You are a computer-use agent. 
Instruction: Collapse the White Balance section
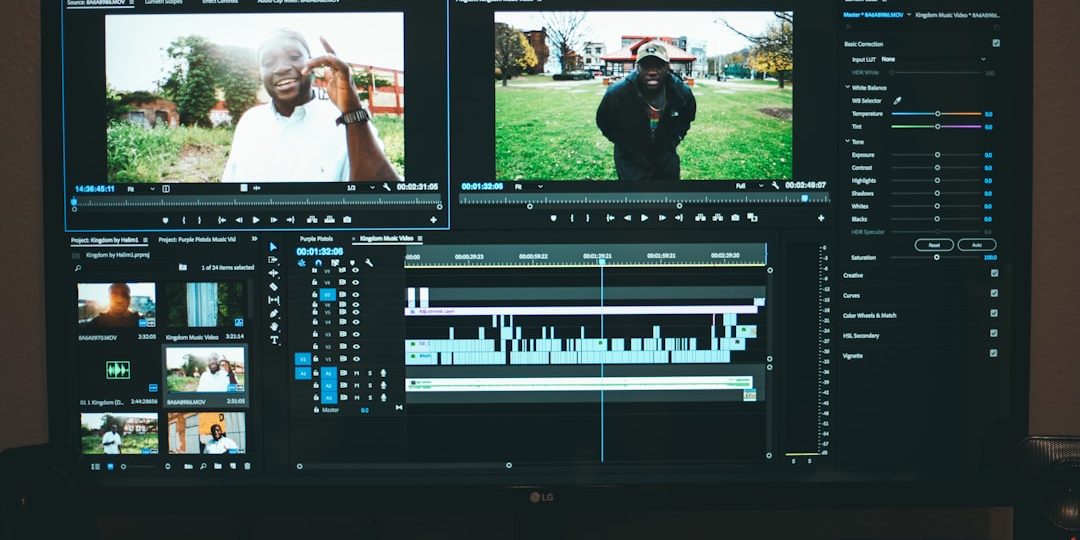[848, 88]
